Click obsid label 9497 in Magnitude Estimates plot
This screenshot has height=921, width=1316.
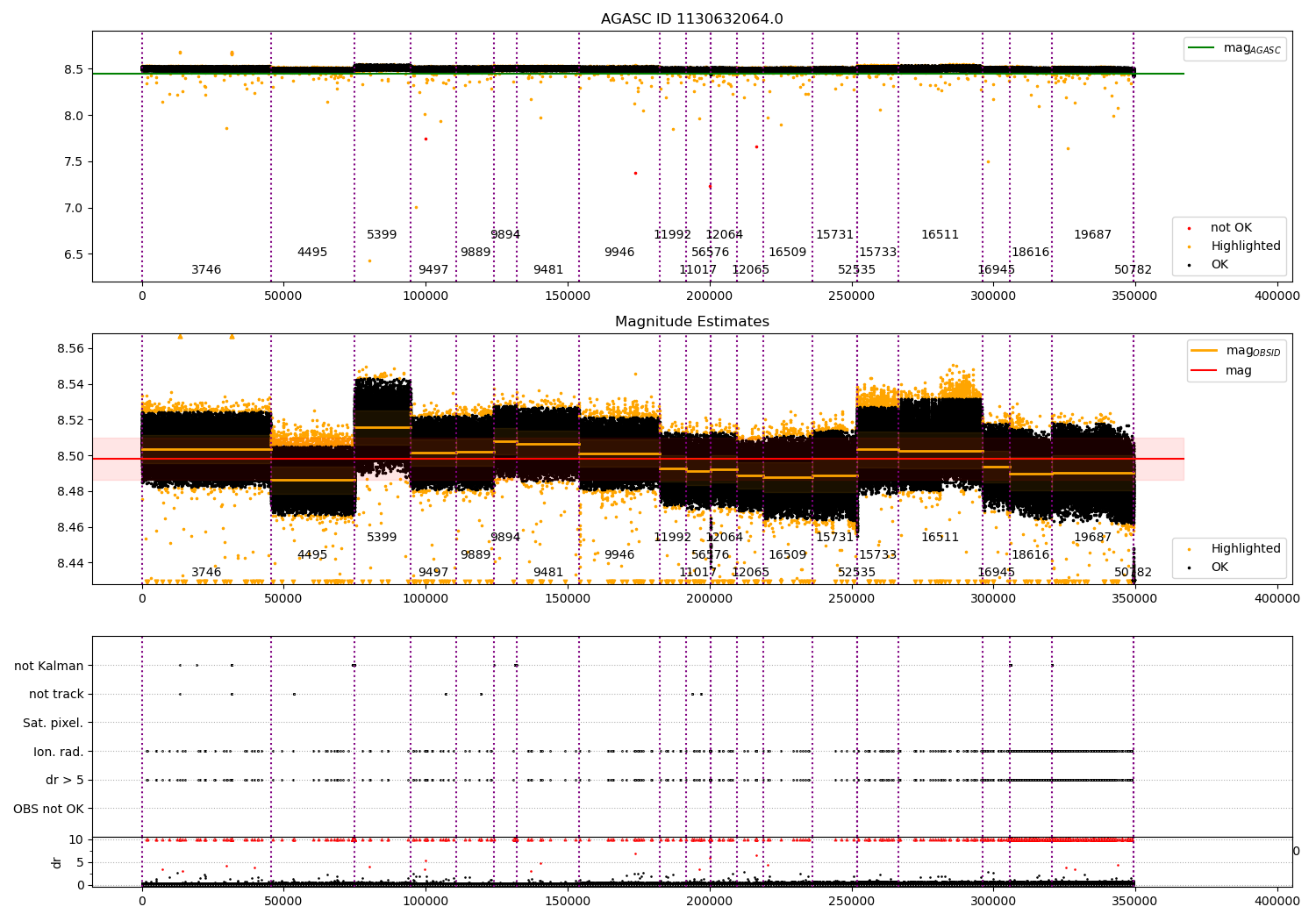433,572
